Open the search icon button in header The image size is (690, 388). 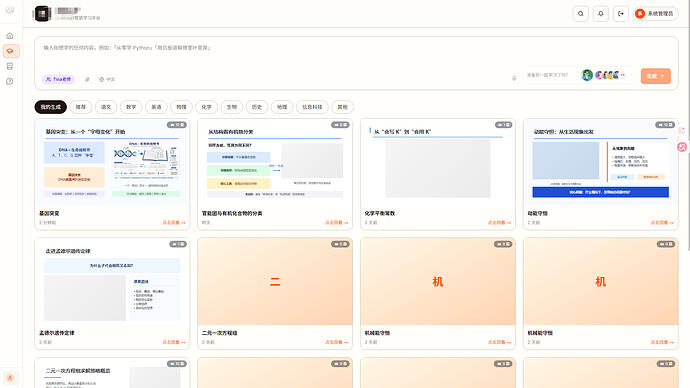pos(580,14)
